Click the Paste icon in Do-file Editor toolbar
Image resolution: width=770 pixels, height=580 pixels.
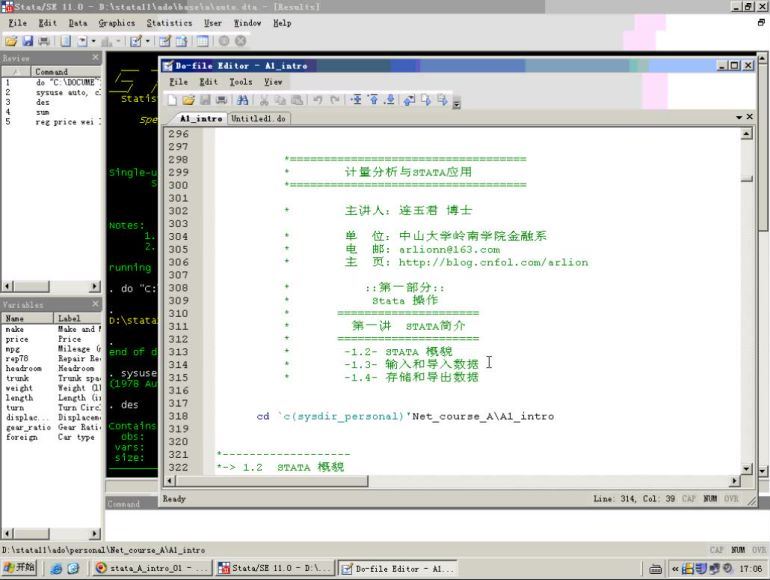point(297,100)
